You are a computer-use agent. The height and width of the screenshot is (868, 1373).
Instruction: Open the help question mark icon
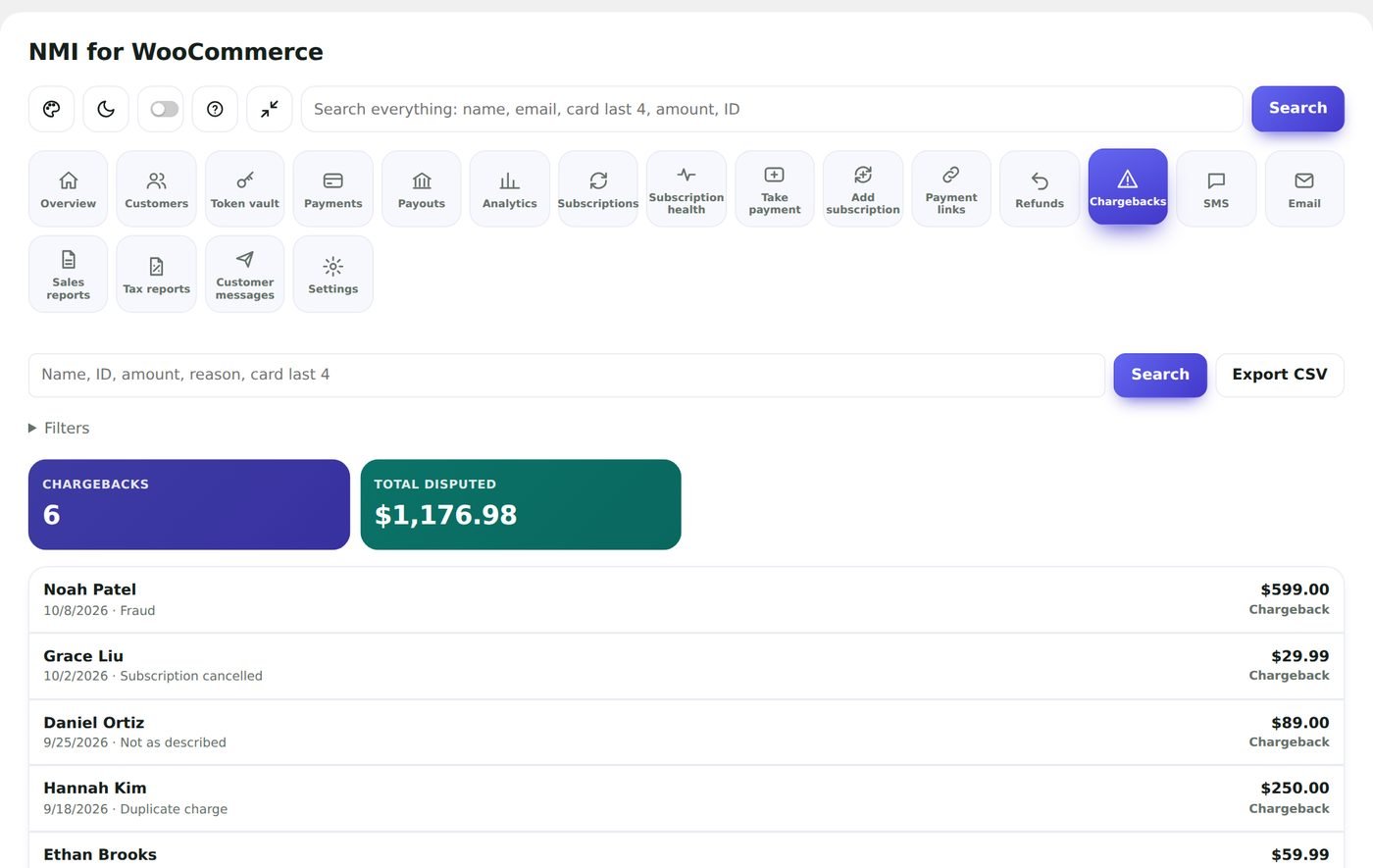coord(215,109)
